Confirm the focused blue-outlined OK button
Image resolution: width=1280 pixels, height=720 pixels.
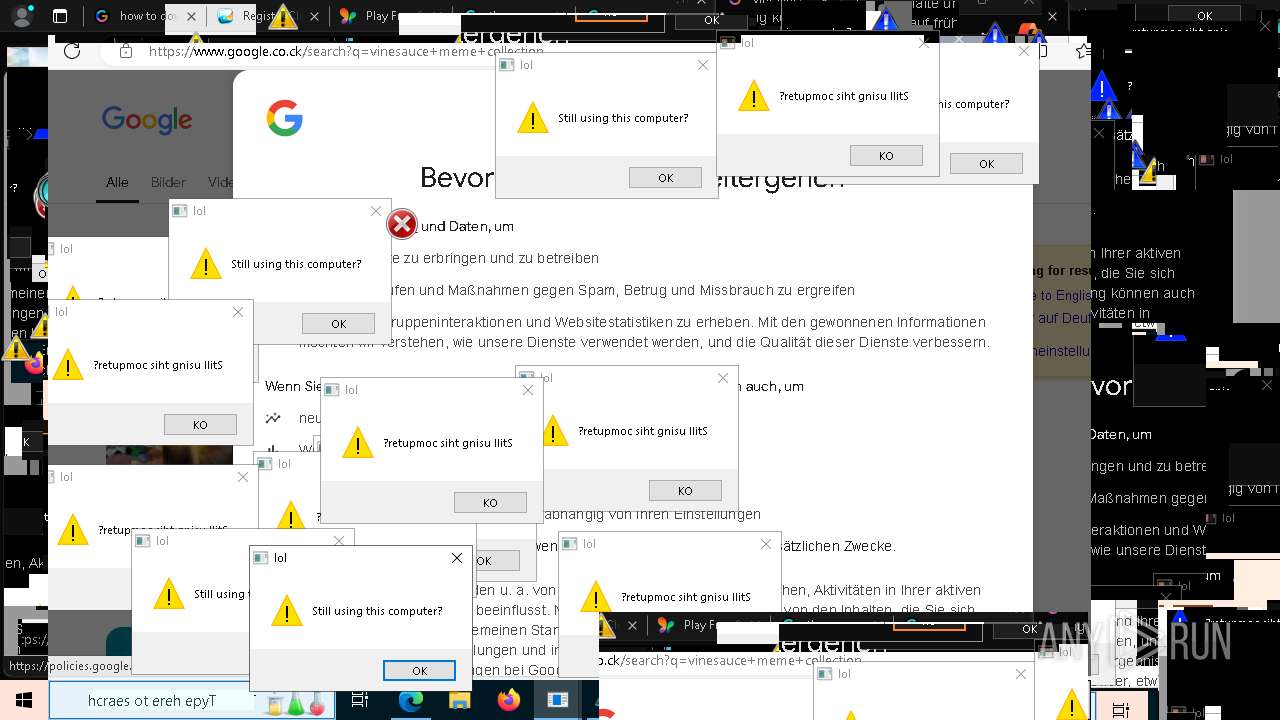[419, 671]
